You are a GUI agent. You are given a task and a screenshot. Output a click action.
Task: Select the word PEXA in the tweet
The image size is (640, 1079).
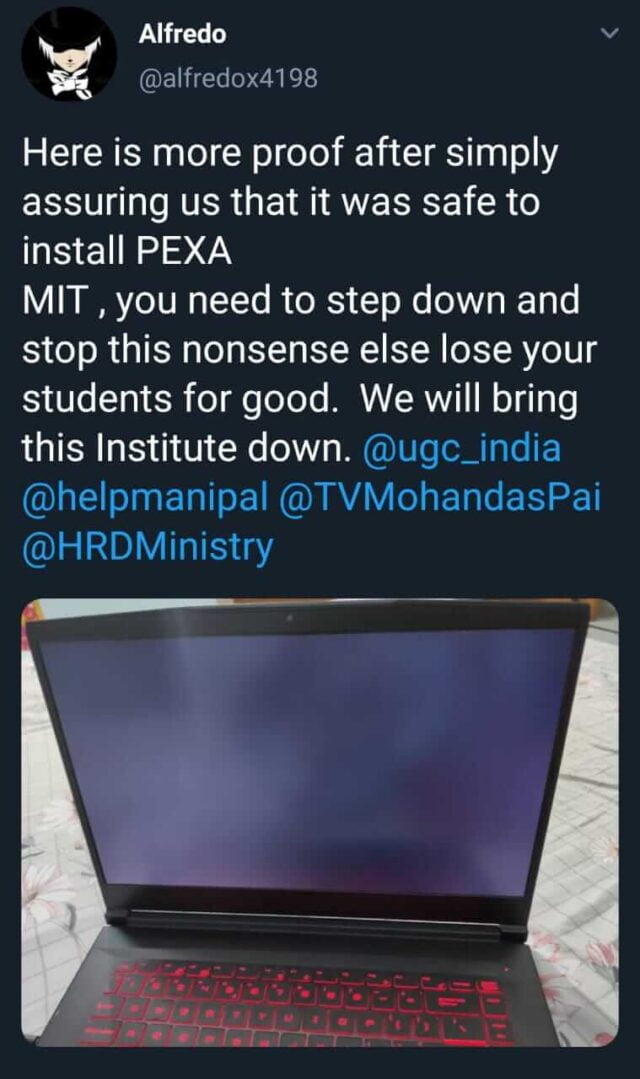[x=184, y=251]
